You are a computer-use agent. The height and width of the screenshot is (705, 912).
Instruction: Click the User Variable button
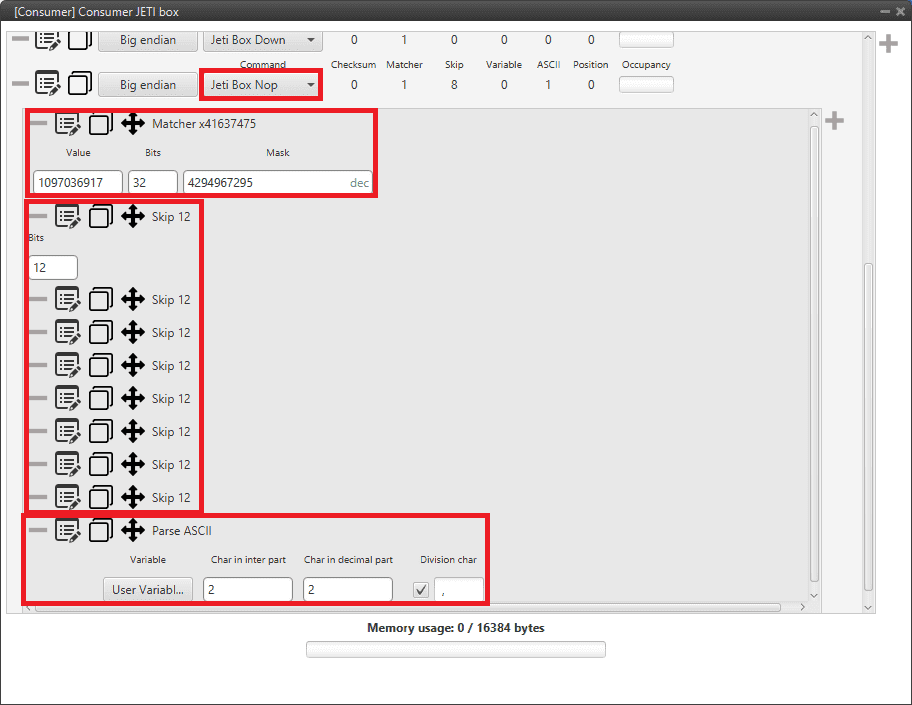[147, 590]
